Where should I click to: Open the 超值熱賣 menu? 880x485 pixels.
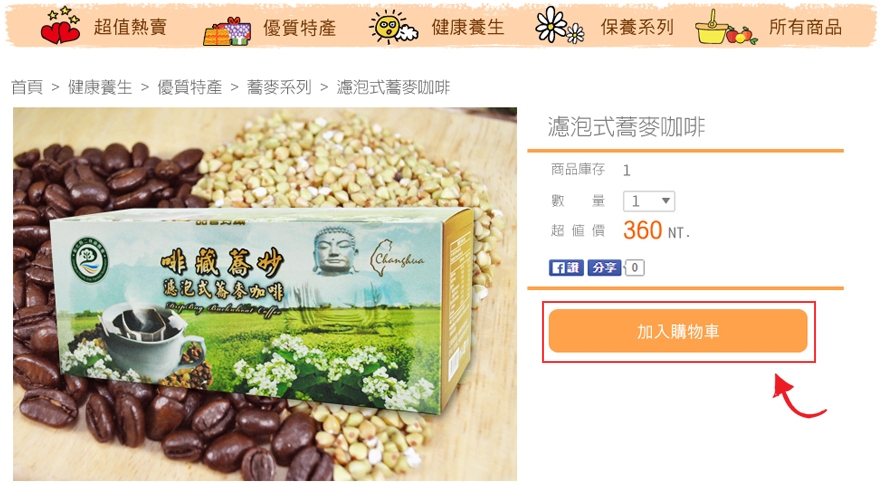pos(130,27)
